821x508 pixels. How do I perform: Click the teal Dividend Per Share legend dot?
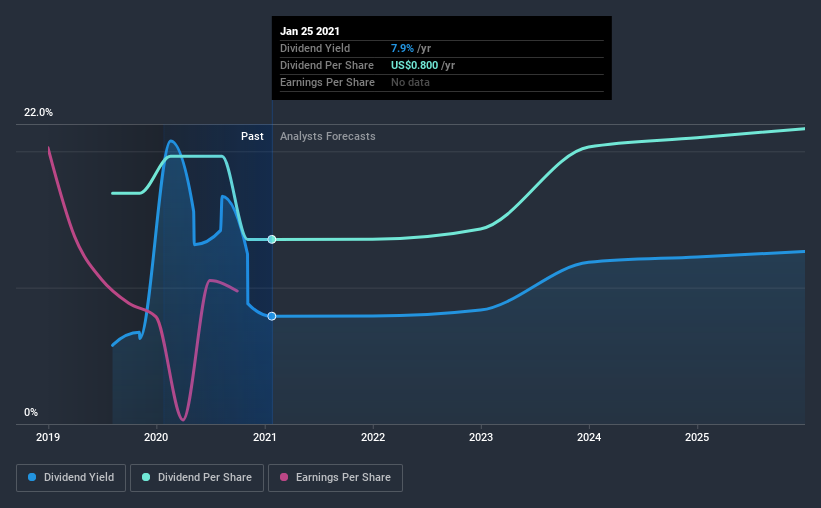[146, 477]
